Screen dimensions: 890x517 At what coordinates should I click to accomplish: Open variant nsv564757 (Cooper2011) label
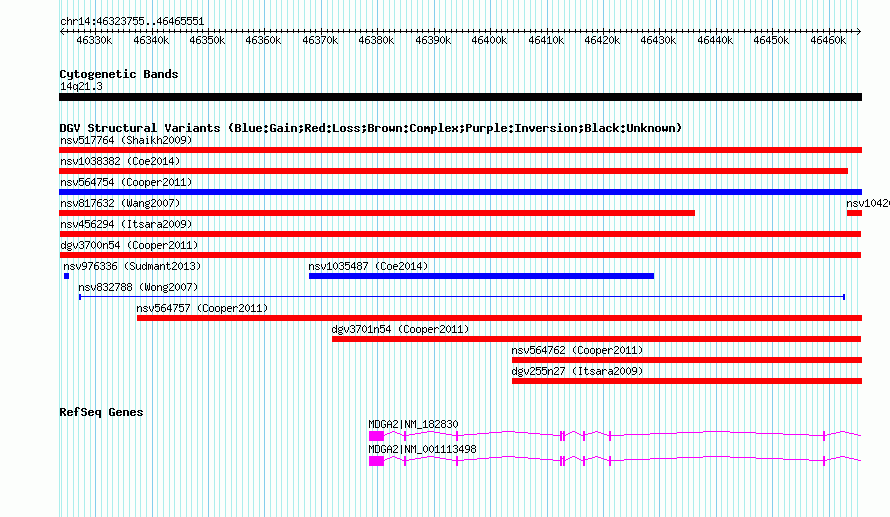click(202, 308)
